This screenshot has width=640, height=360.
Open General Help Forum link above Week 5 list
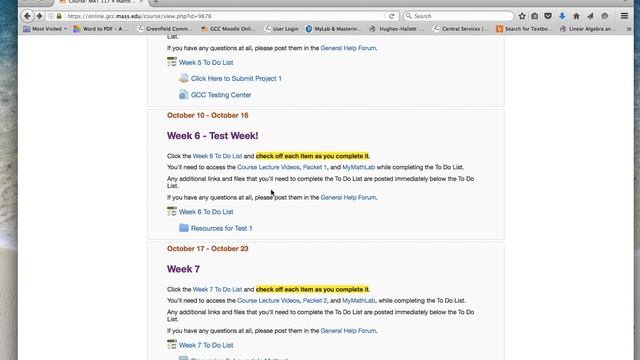[x=348, y=48]
